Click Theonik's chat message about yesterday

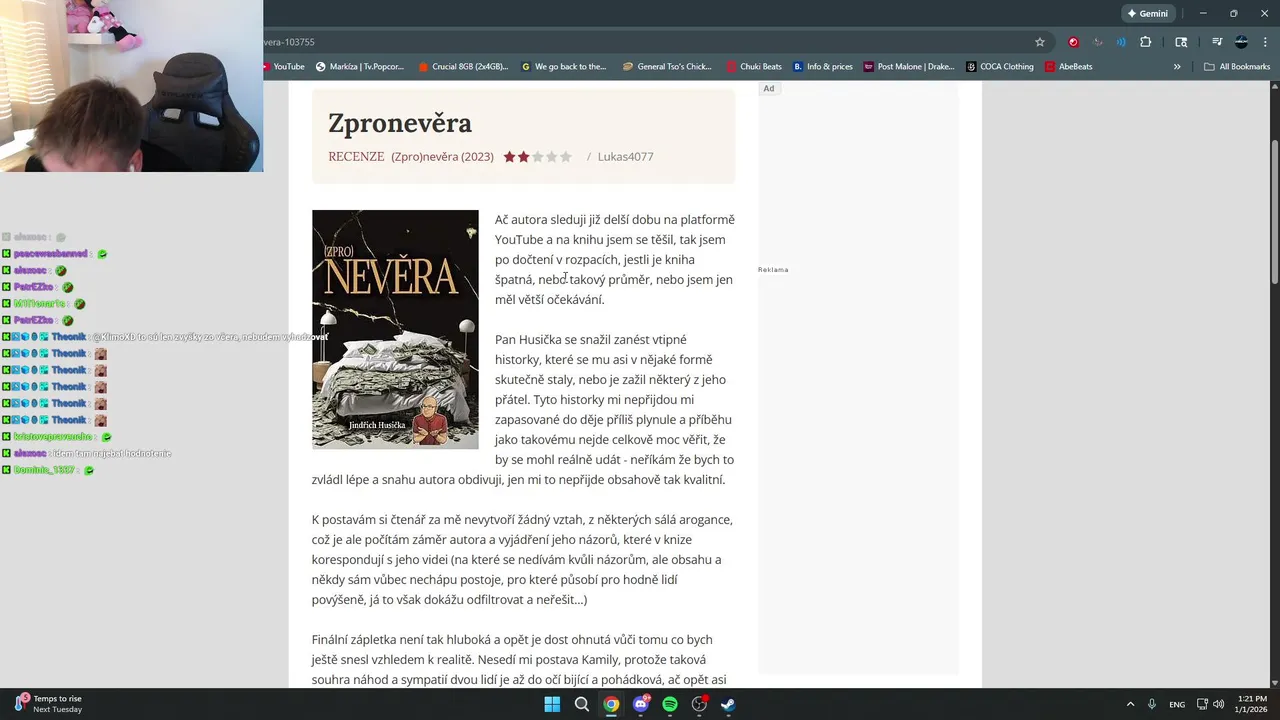[210, 337]
